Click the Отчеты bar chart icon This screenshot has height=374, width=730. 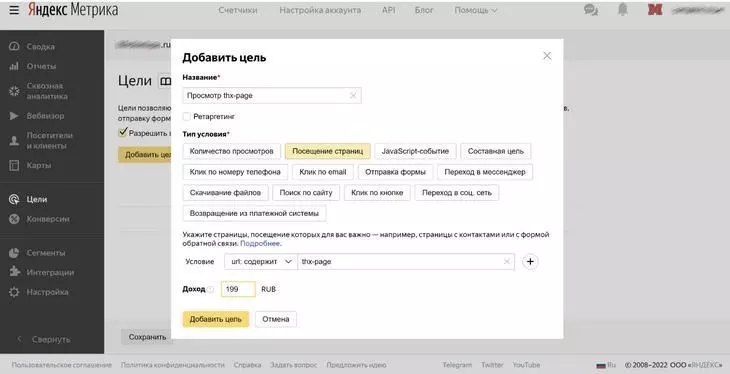point(14,66)
